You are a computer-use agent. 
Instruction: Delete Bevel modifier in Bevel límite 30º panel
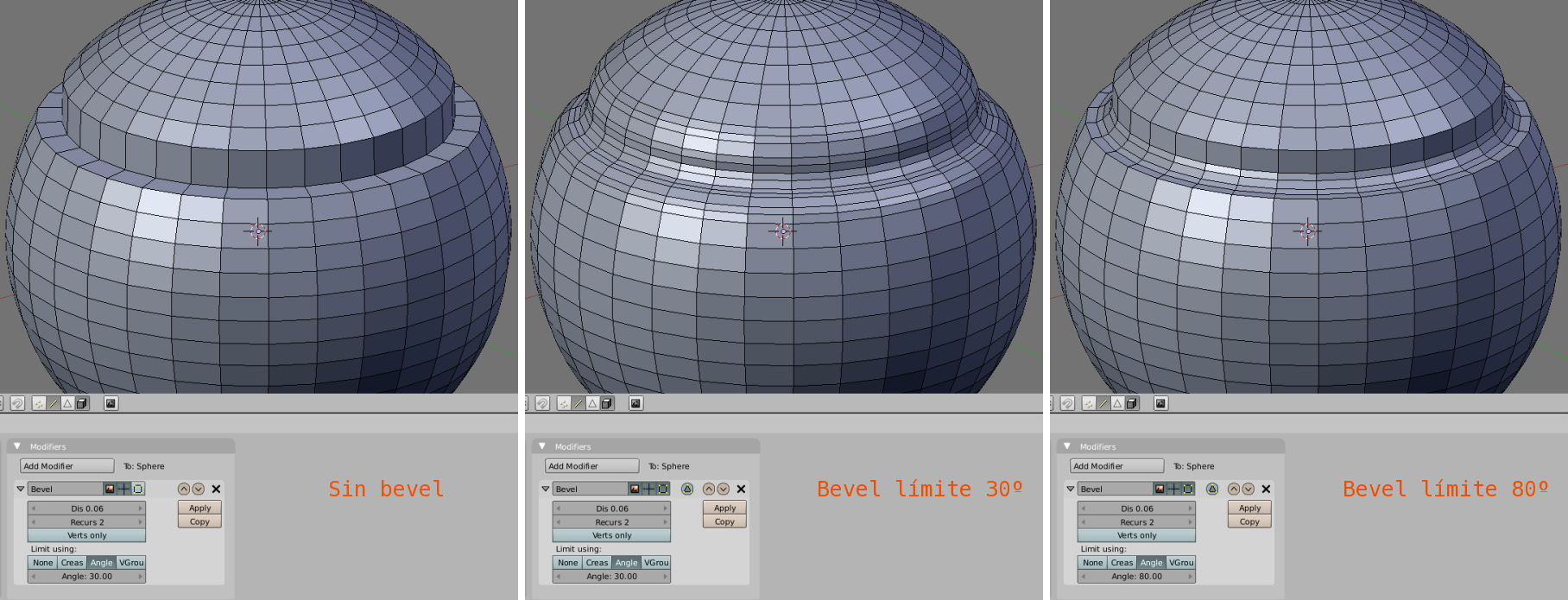coord(741,489)
